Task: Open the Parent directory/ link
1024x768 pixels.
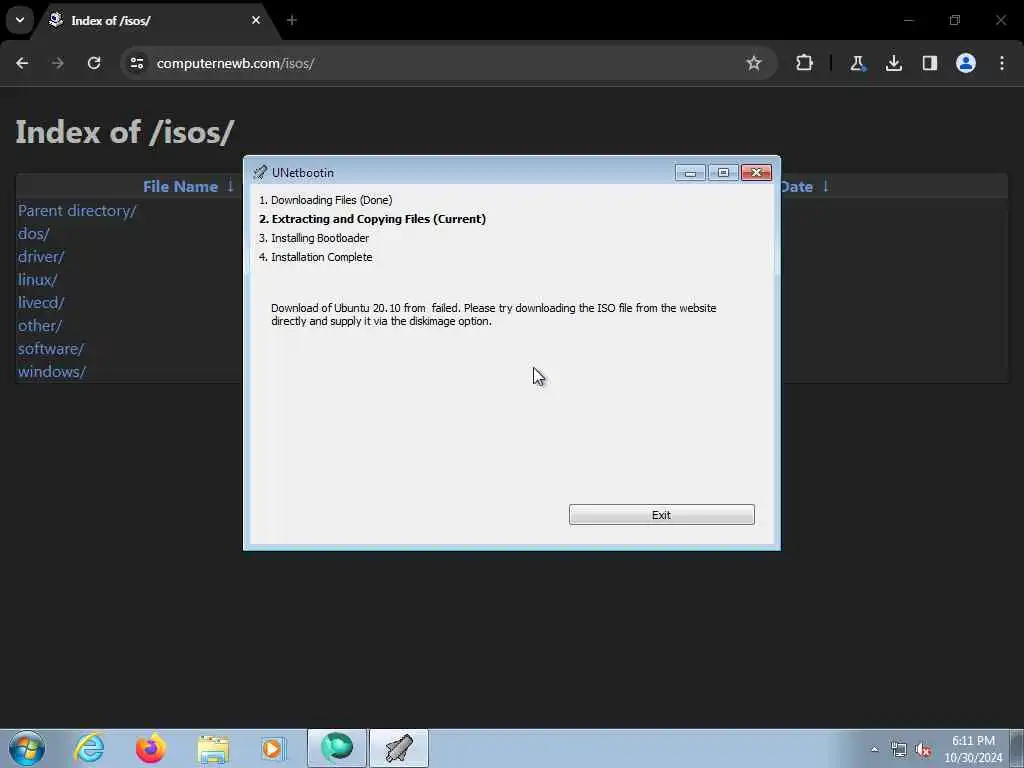Action: tap(77, 210)
